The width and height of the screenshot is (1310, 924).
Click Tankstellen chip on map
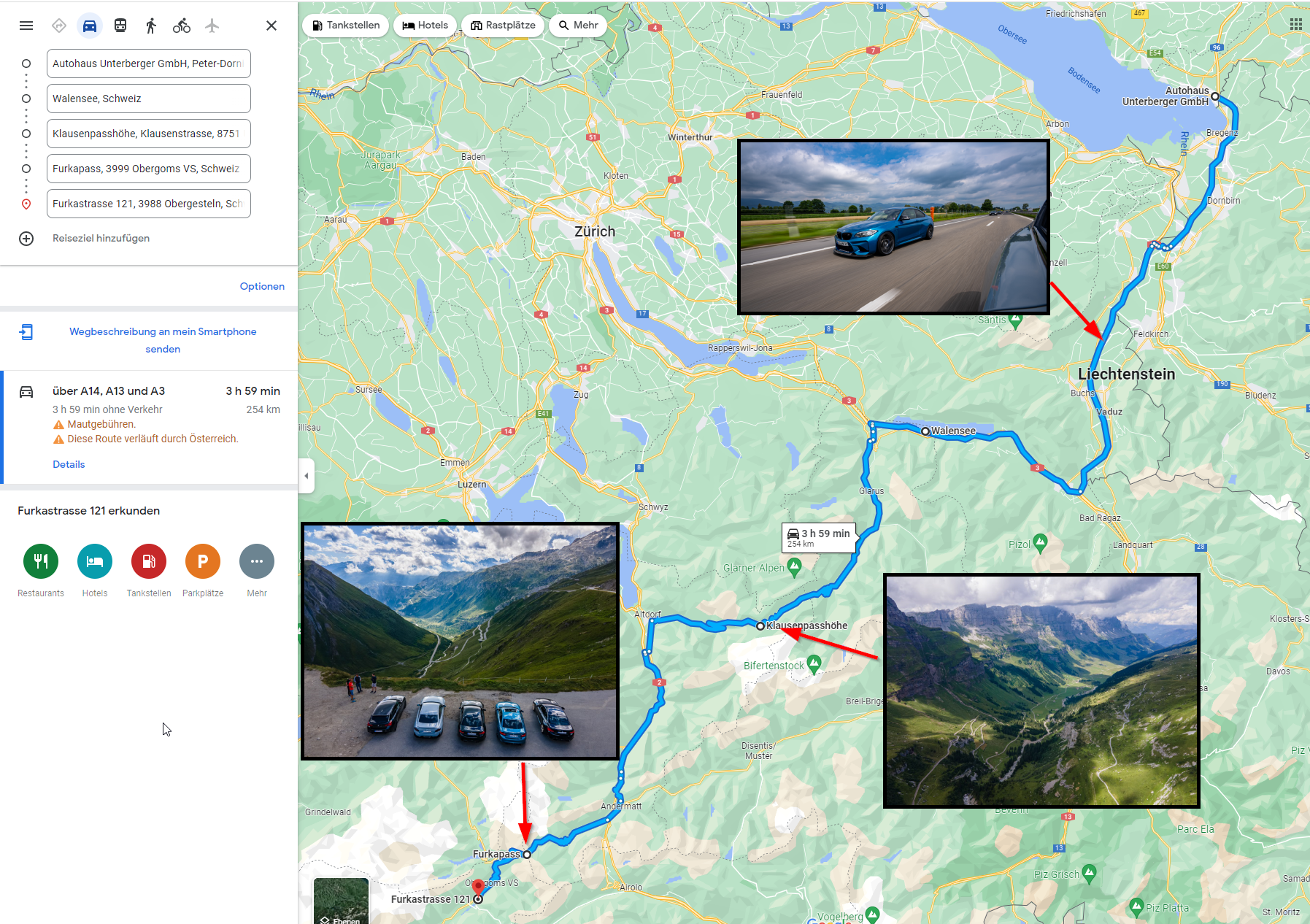[346, 25]
